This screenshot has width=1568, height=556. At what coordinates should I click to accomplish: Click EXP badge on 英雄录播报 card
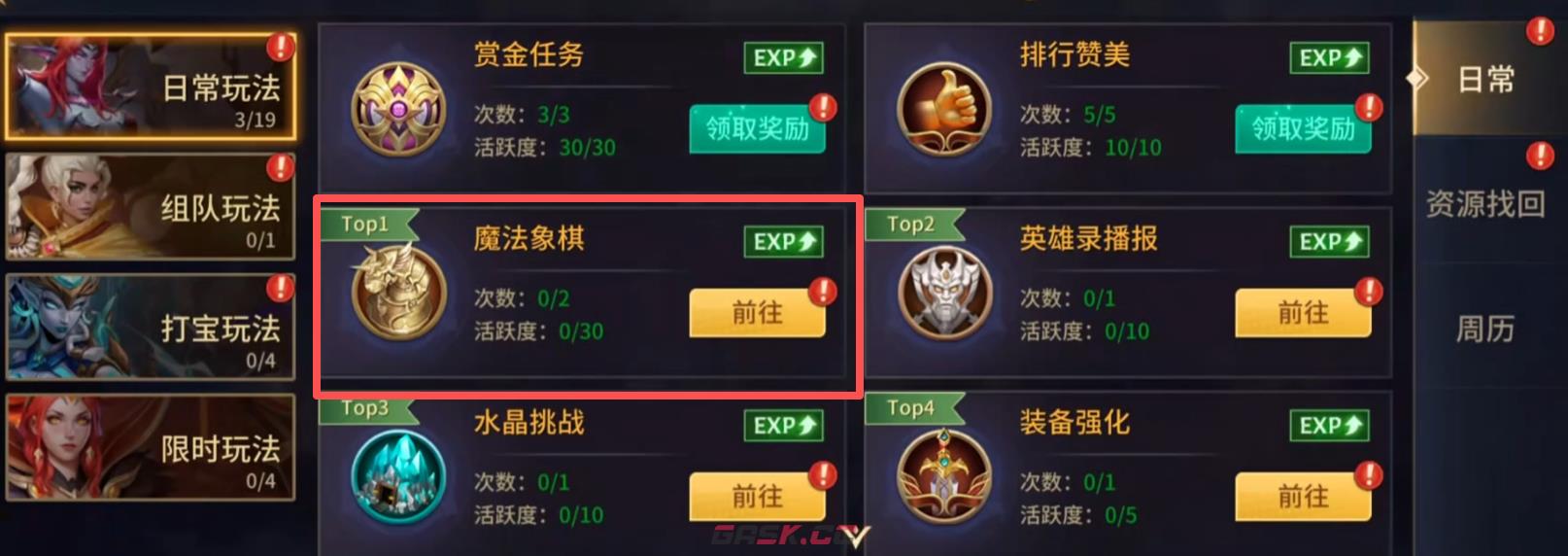(1329, 242)
